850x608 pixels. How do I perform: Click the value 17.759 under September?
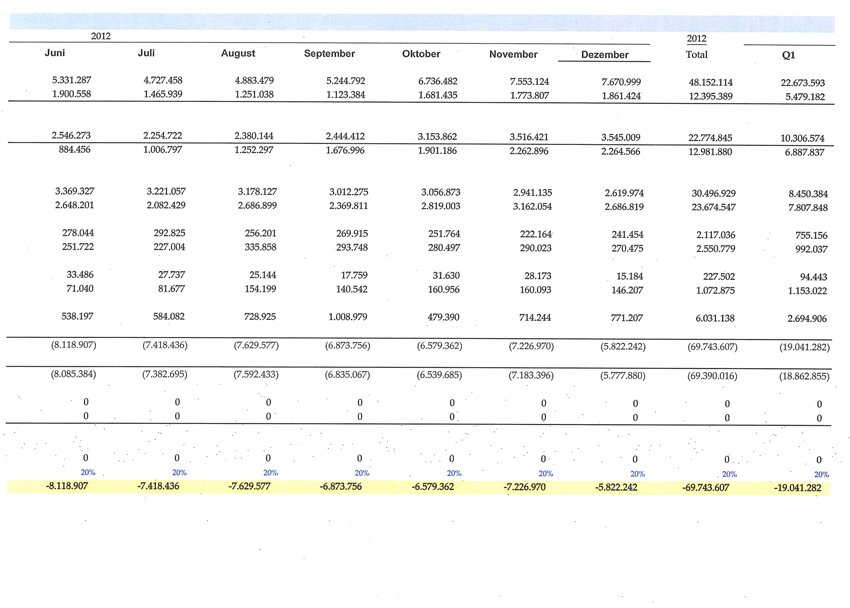355,275
